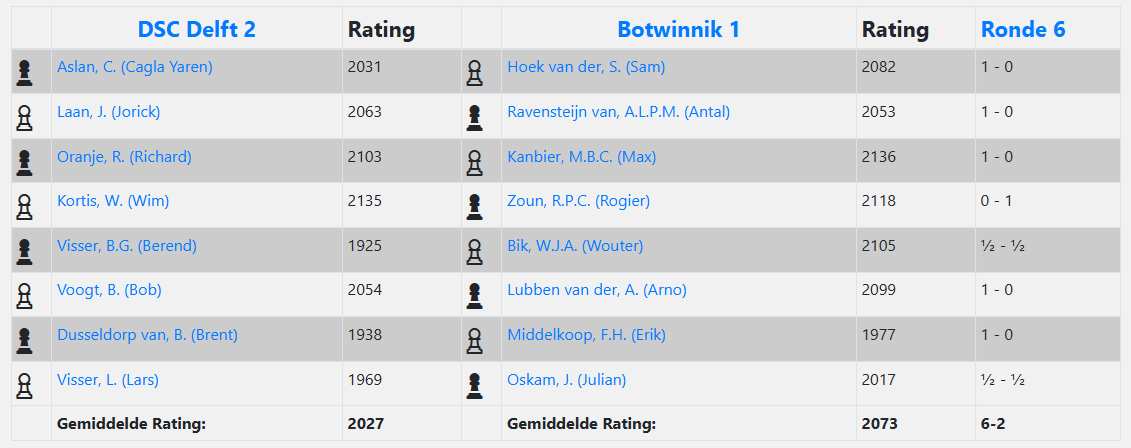Select Middelkoop, F.H. (Erik) player link

pos(586,335)
